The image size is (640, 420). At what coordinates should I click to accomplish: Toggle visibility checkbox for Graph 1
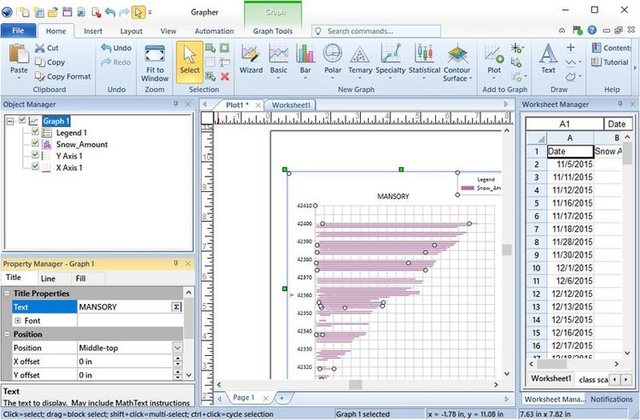click(22, 120)
